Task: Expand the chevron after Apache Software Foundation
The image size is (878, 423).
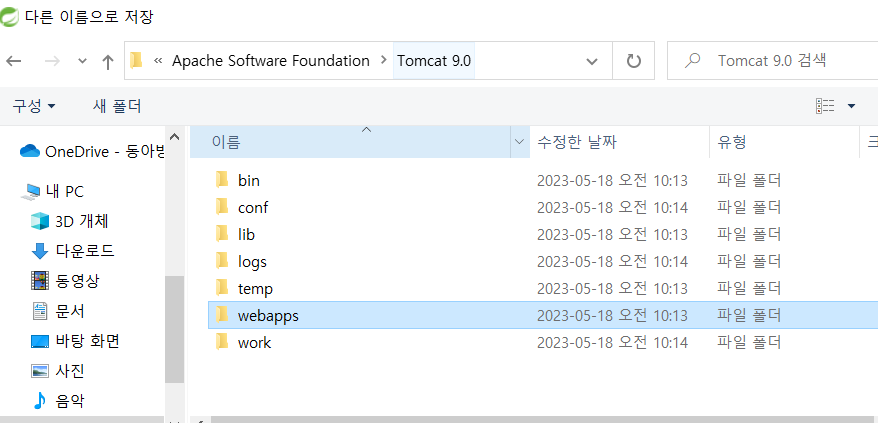Action: (383, 60)
